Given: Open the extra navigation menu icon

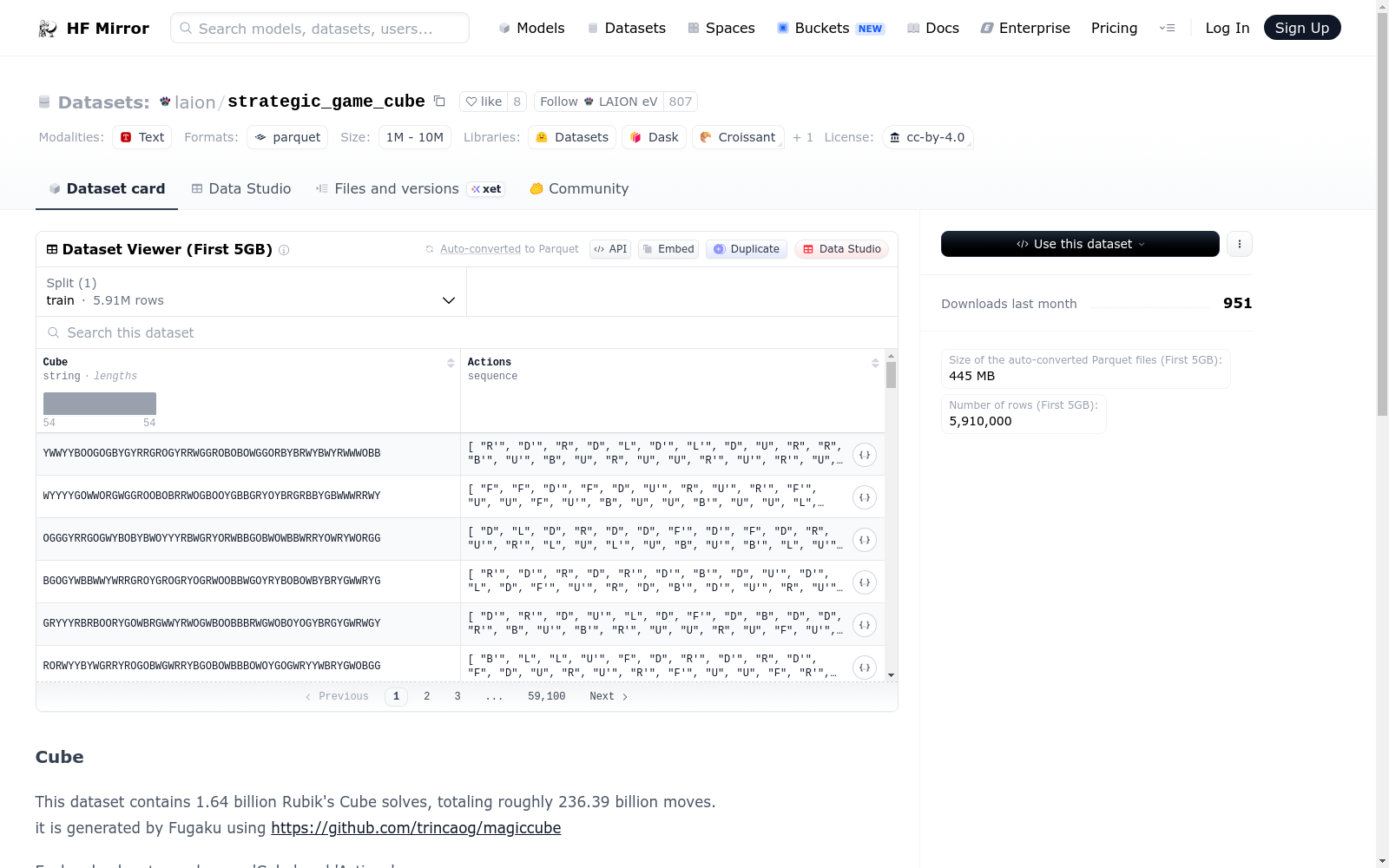Looking at the screenshot, I should coord(1168,28).
